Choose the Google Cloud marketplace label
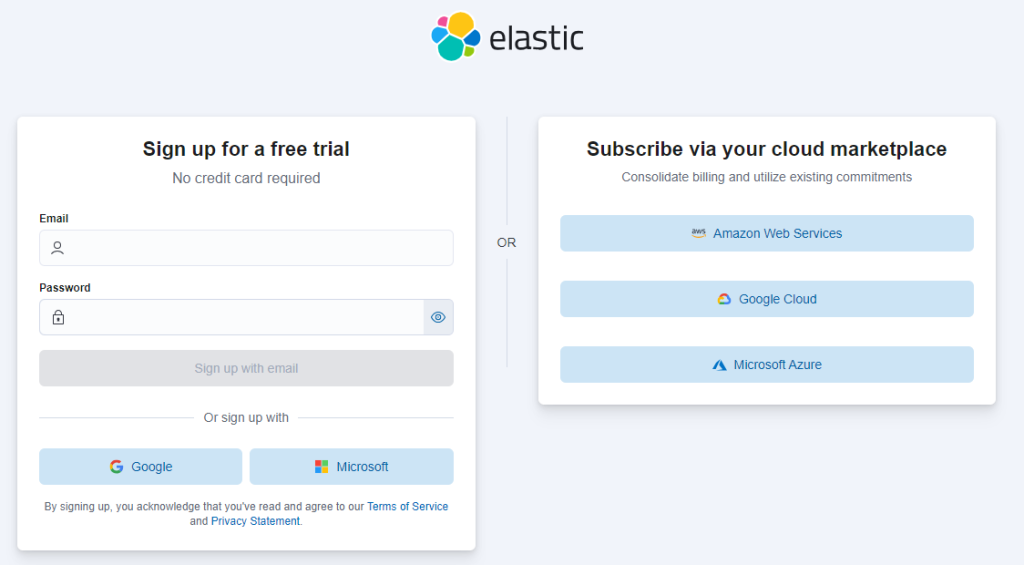 pyautogui.click(x=777, y=299)
